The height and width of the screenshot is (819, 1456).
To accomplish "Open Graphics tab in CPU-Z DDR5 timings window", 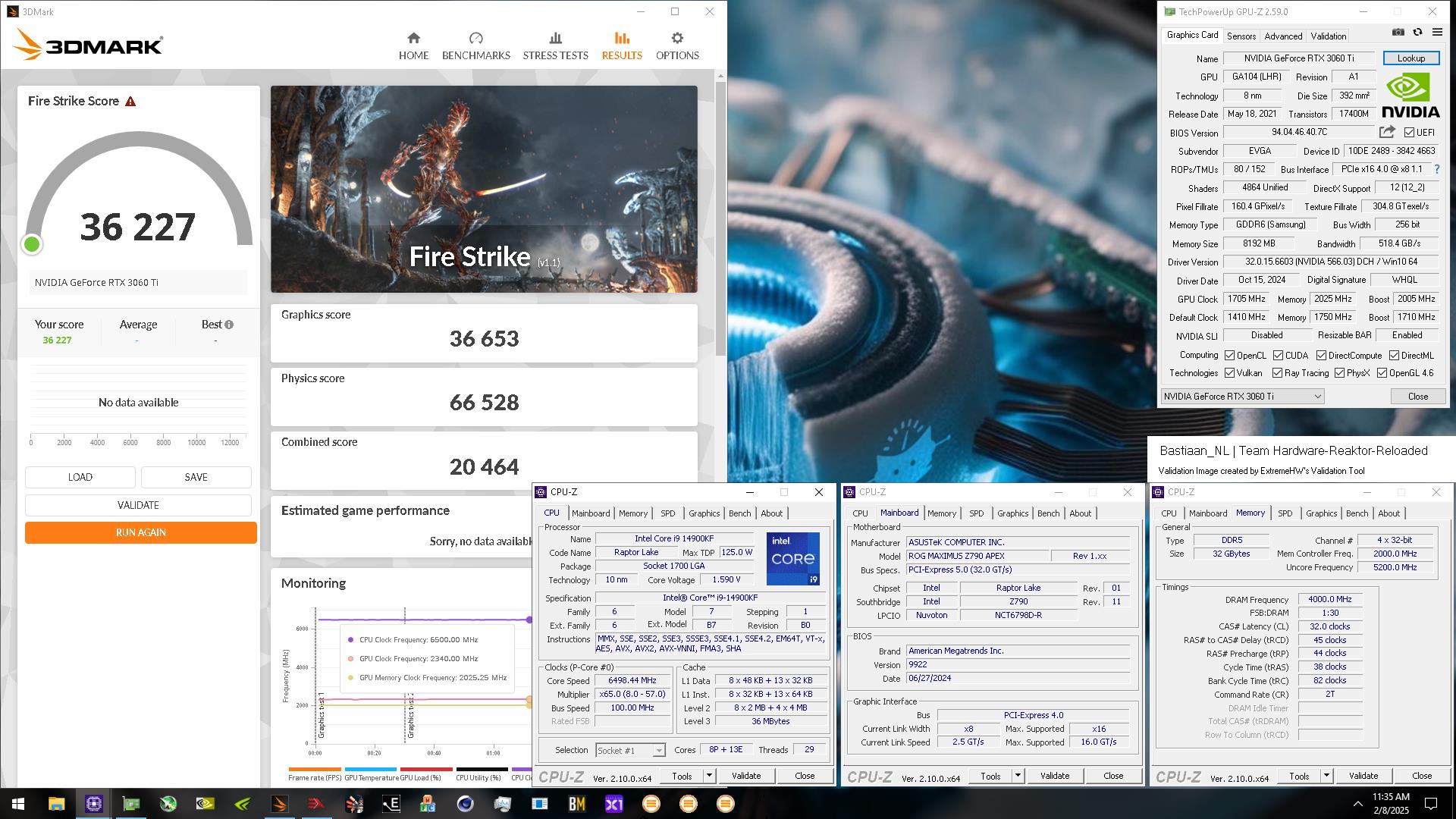I will click(1322, 513).
